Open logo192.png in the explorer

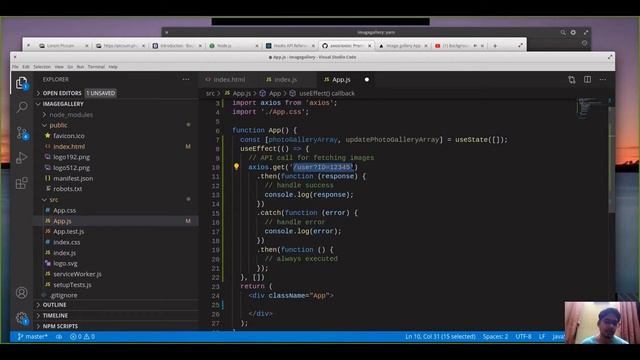click(x=71, y=157)
